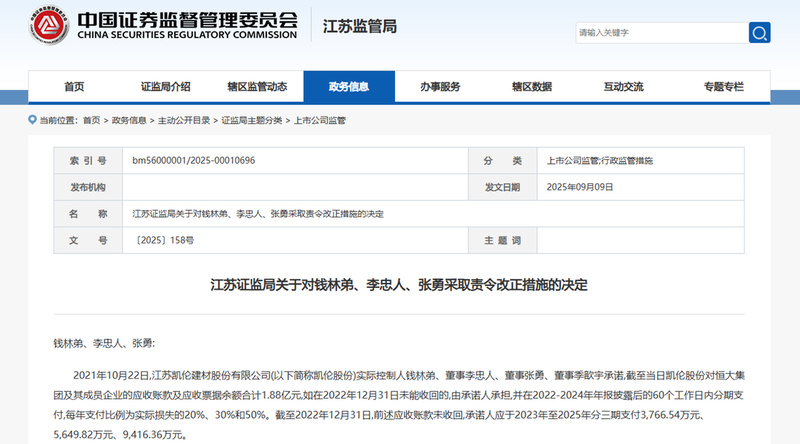The width and height of the screenshot is (800, 444).
Task: Click the 当前位置 breadcrumb label
Action: click(59, 120)
